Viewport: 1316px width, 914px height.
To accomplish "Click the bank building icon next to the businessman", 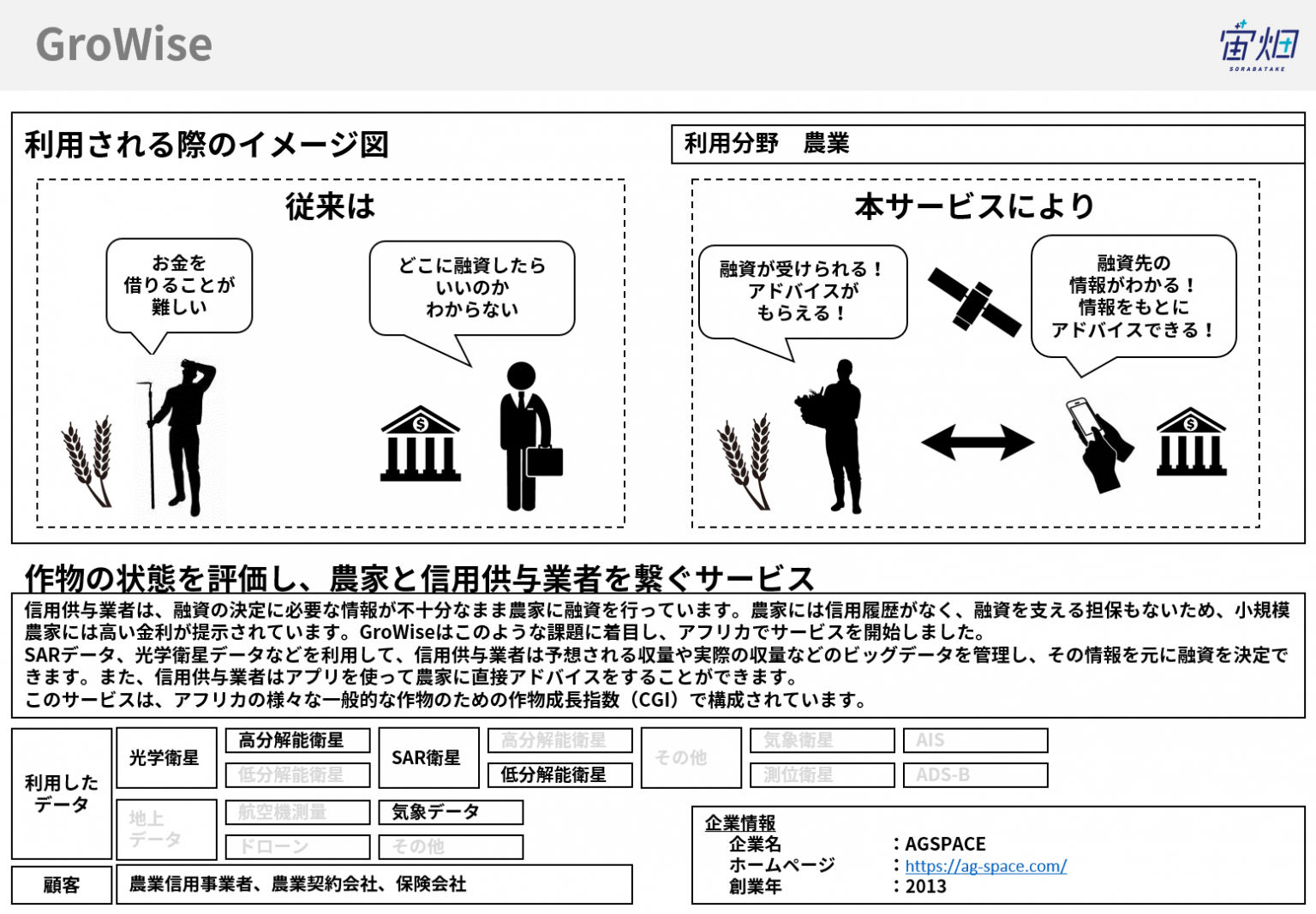I will pyautogui.click(x=421, y=443).
